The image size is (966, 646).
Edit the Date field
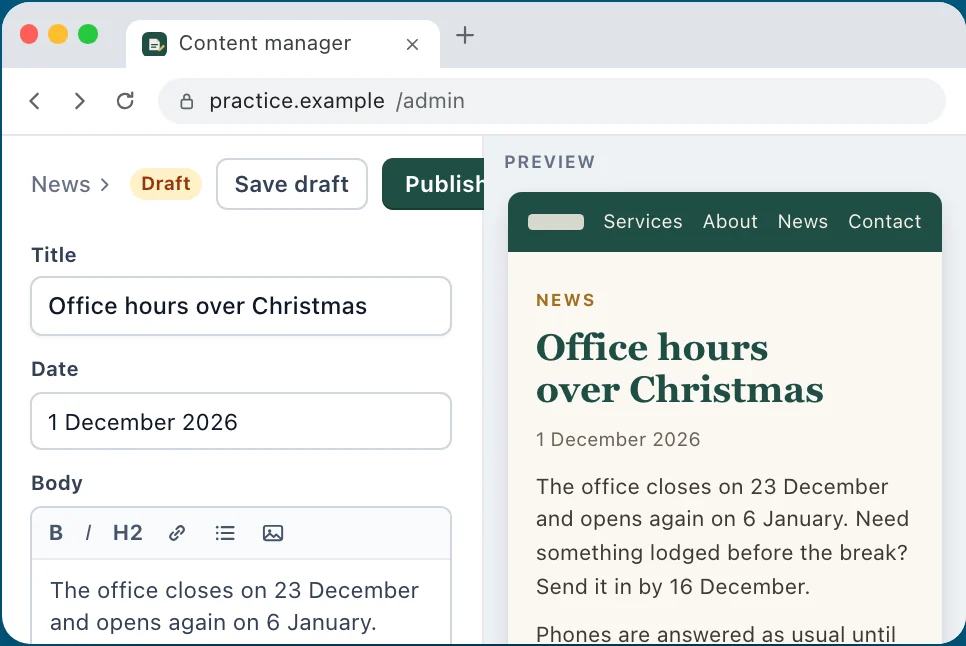point(241,421)
